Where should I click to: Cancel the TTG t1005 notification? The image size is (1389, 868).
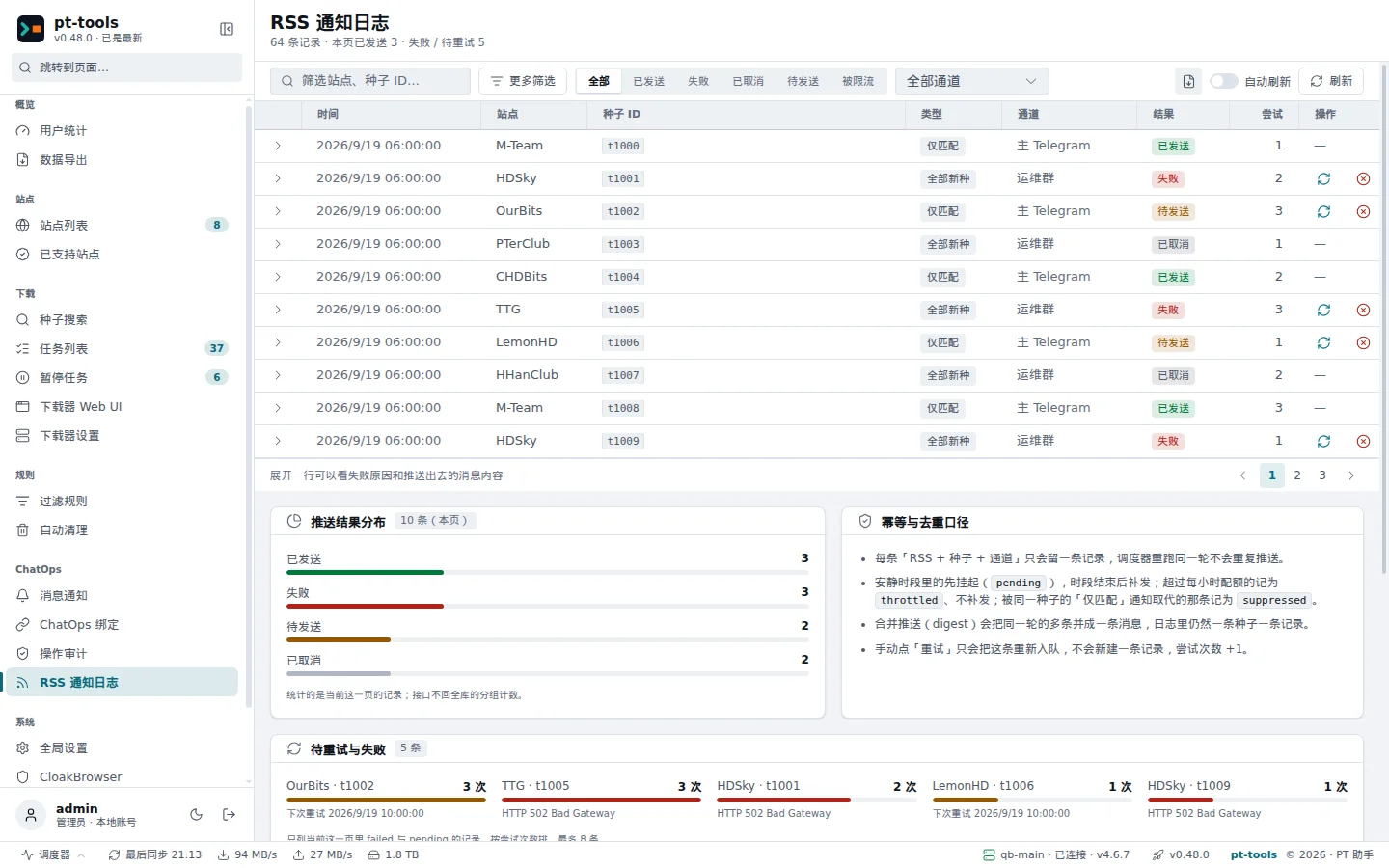point(1363,310)
